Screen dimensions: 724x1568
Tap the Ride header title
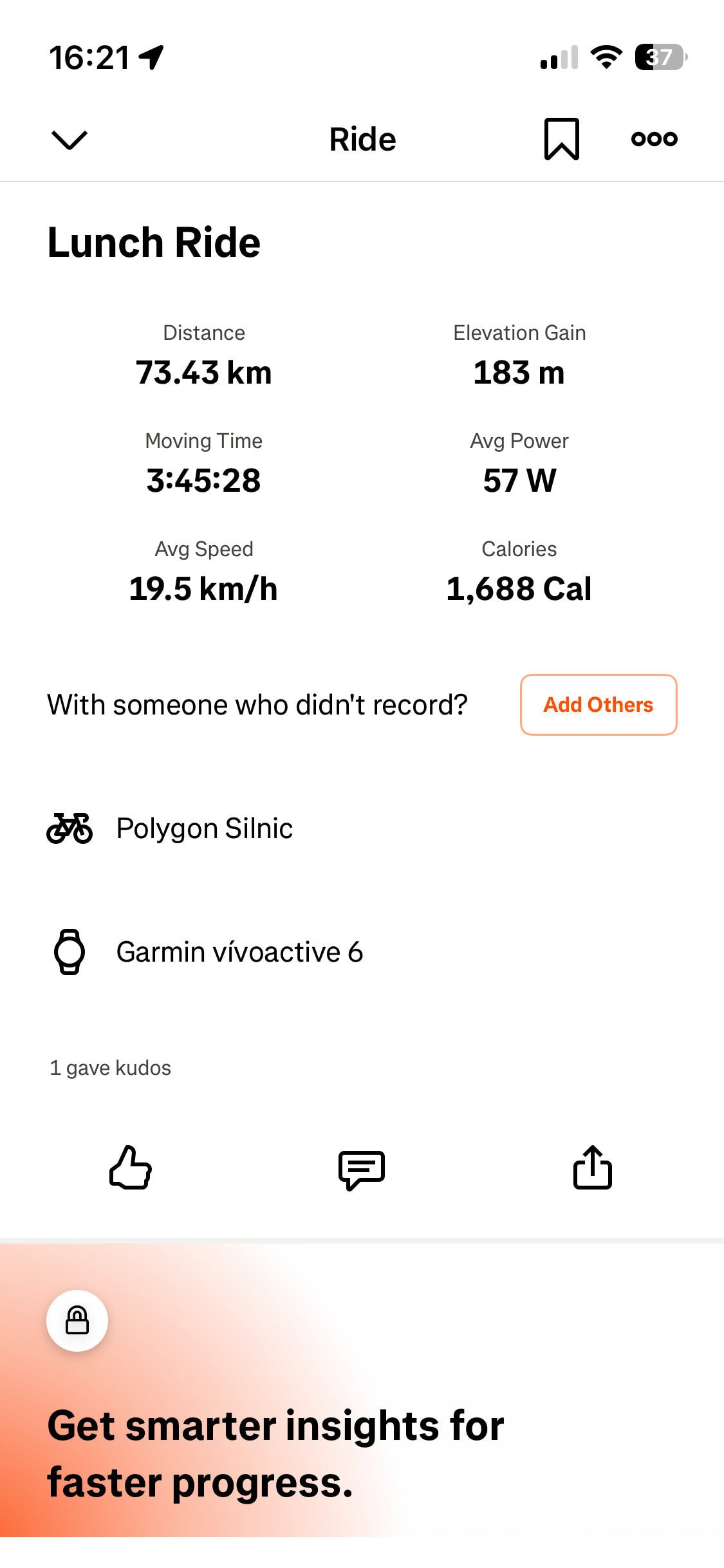coord(362,139)
